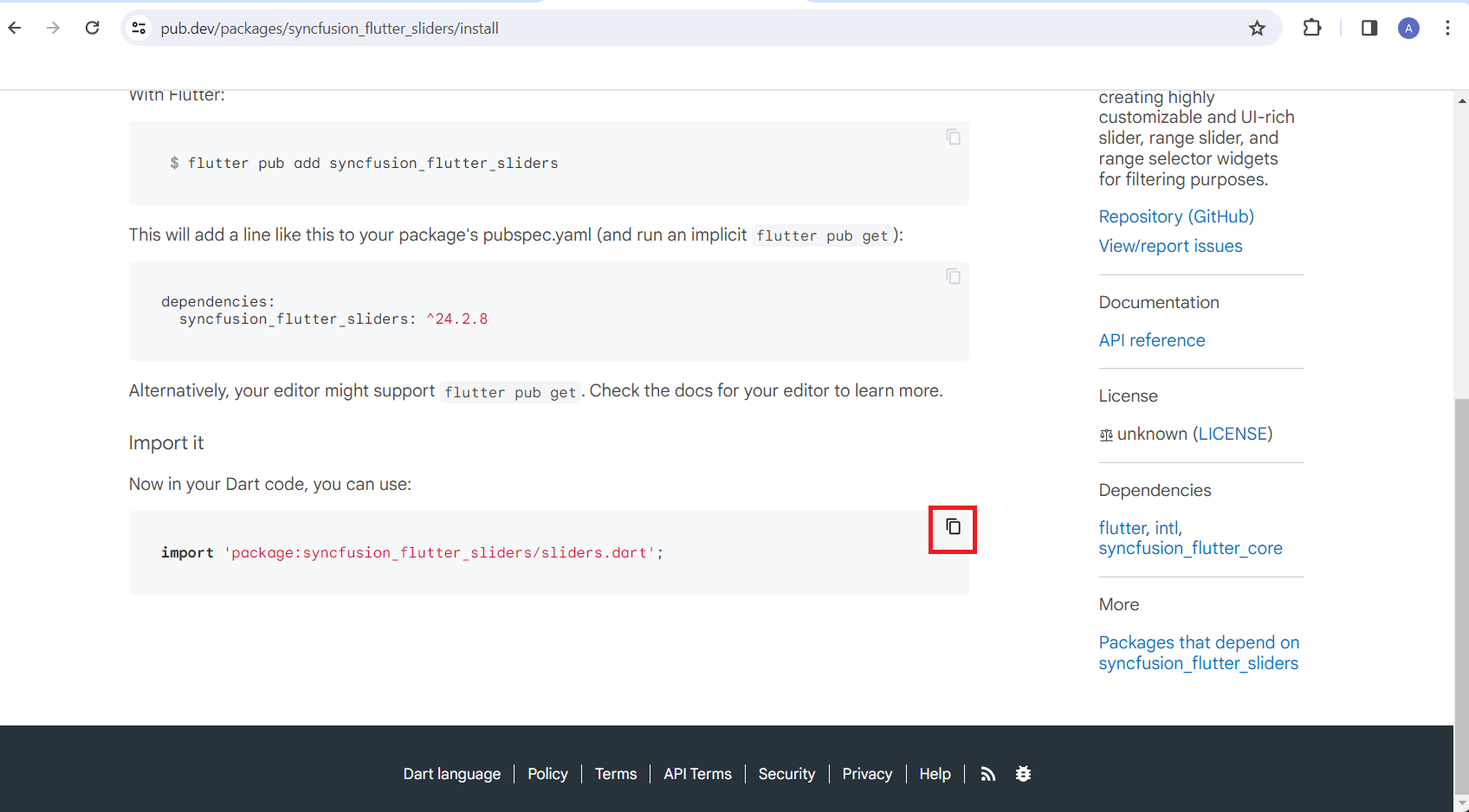
Task: Reload the current page
Action: coord(93,28)
